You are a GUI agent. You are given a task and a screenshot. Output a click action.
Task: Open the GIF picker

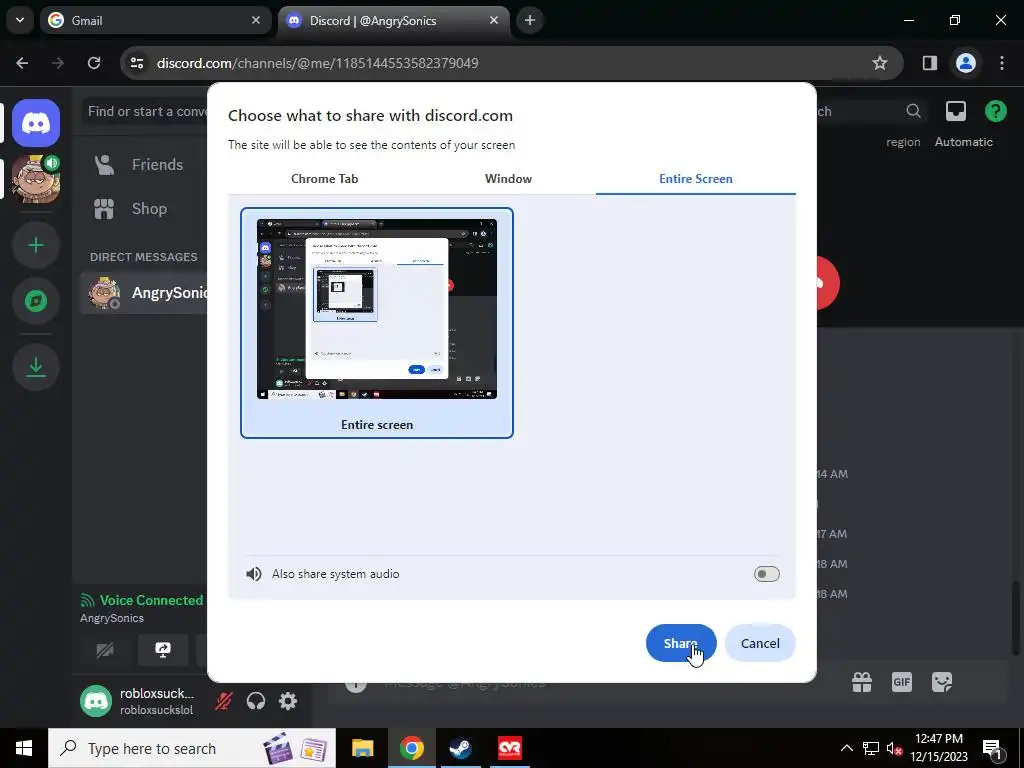pyautogui.click(x=902, y=682)
